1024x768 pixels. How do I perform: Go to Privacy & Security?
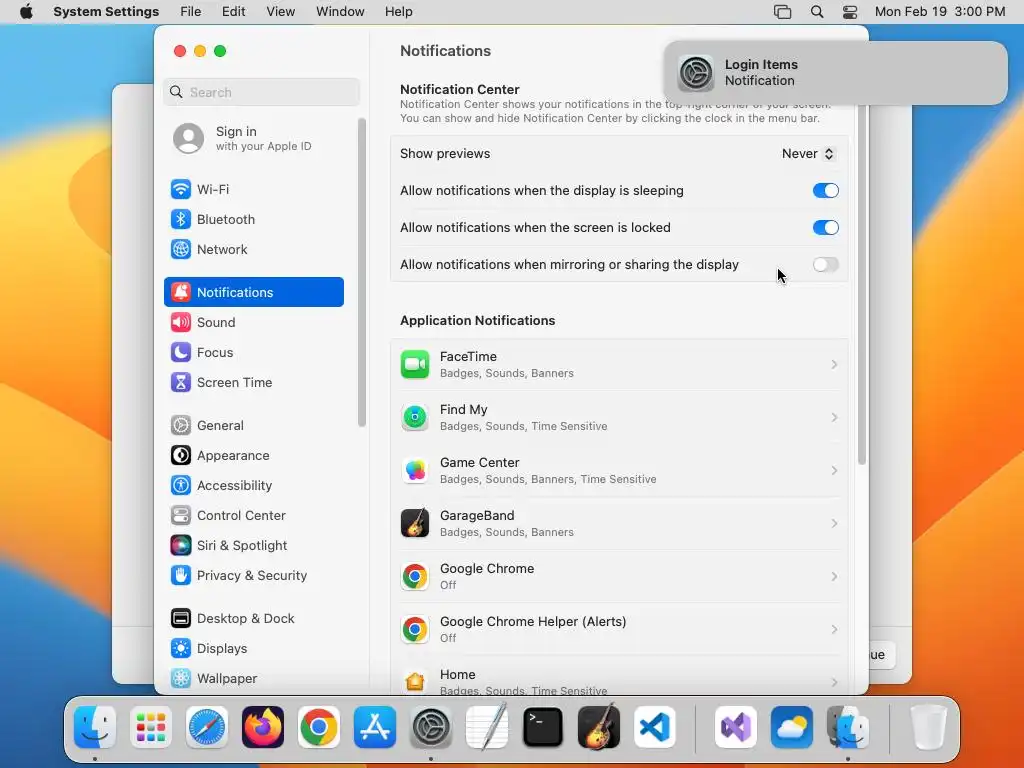[253, 576]
